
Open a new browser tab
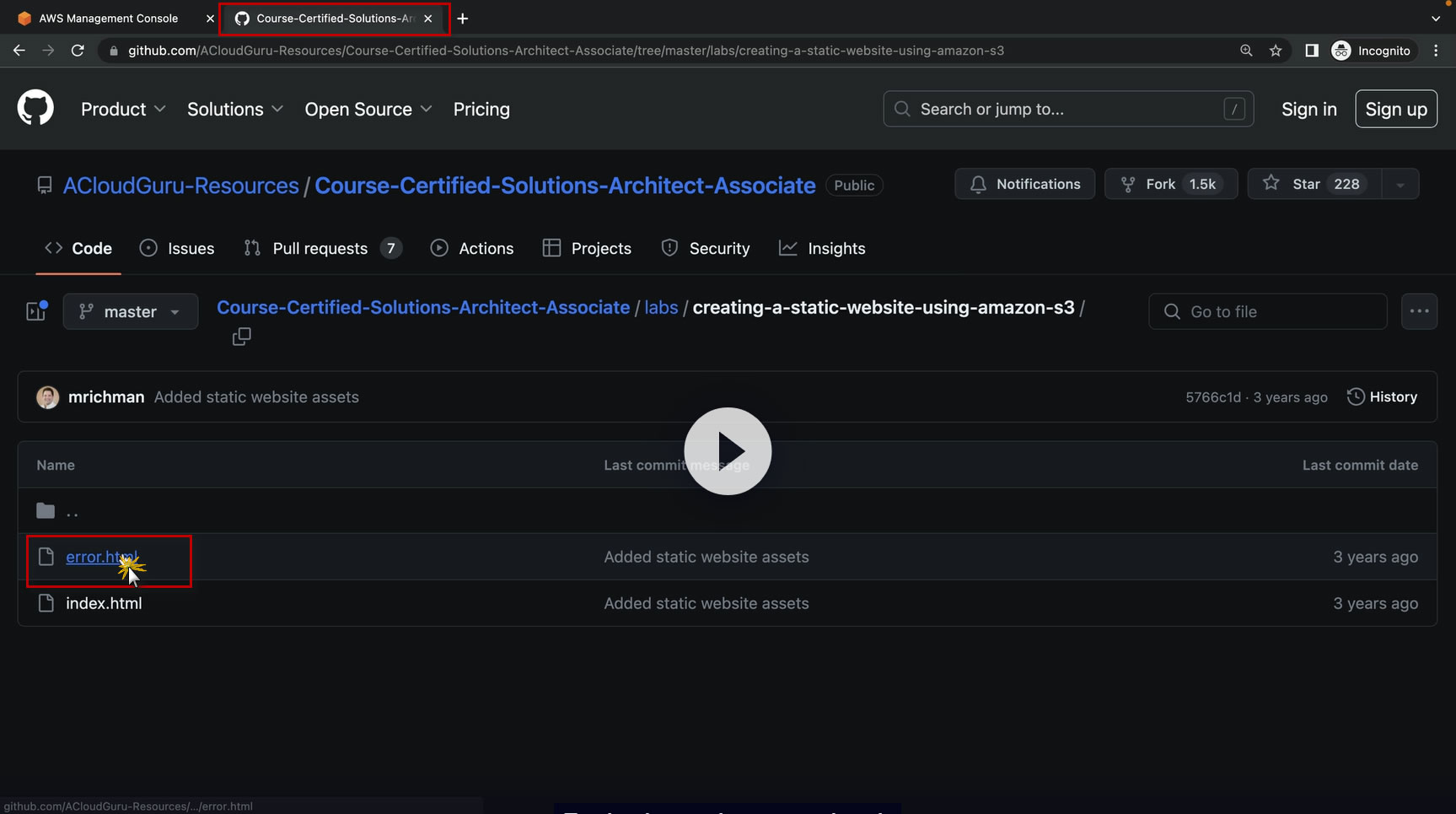463,19
